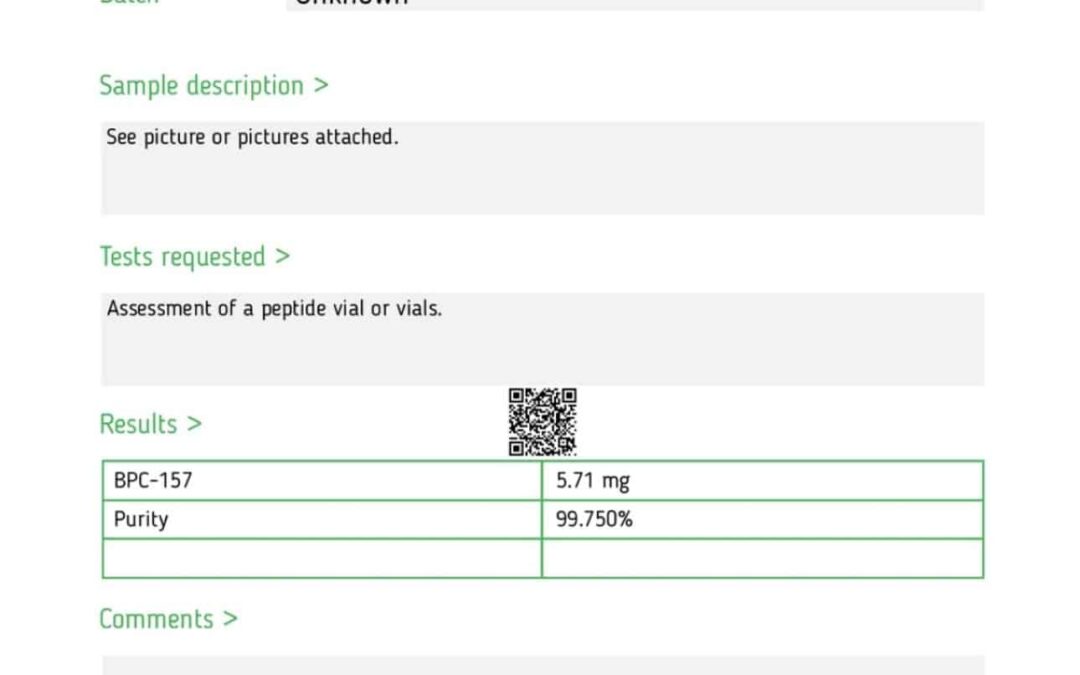Click the sample description text box

(543, 168)
